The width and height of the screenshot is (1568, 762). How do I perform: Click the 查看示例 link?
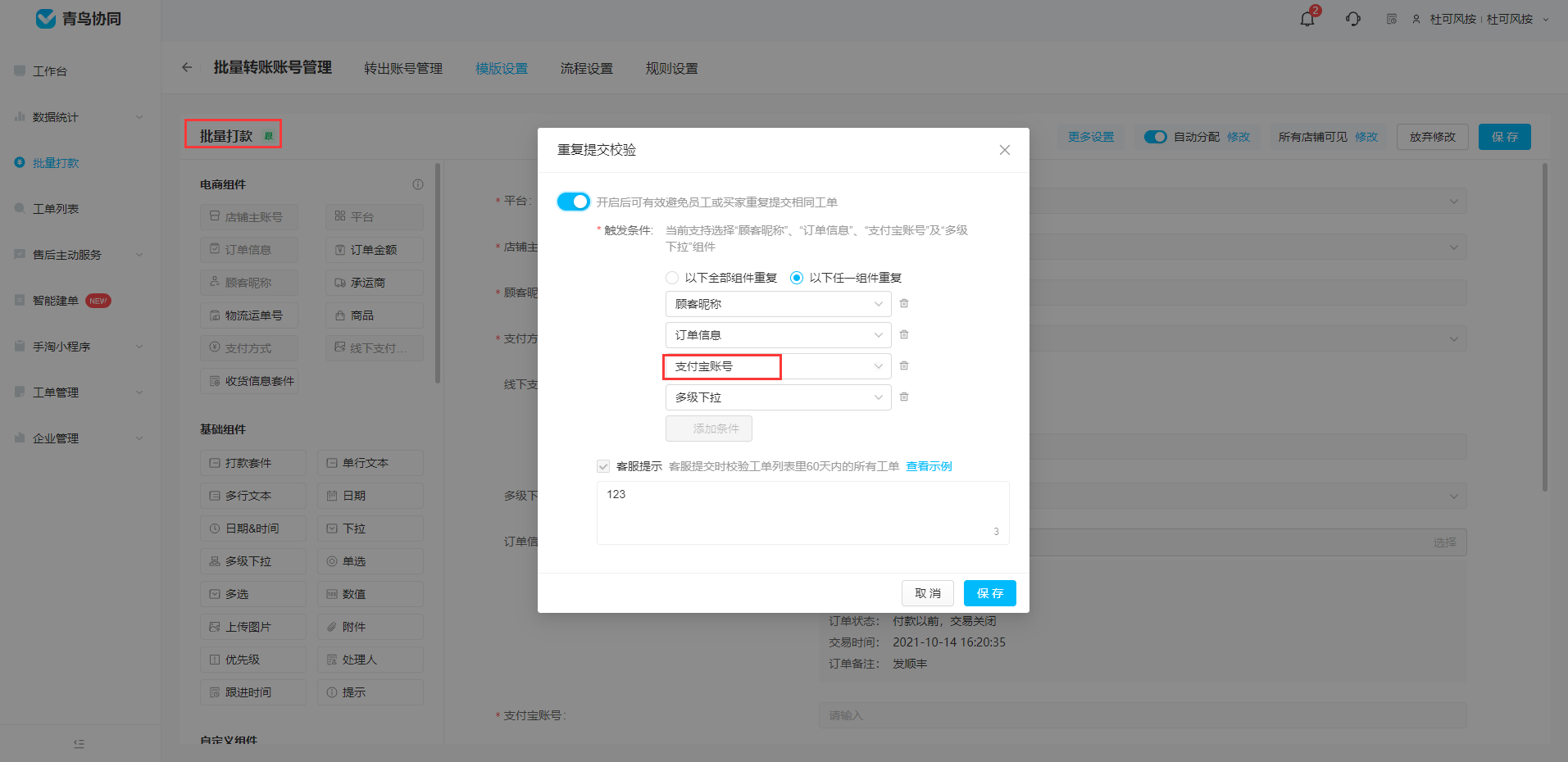pyautogui.click(x=929, y=466)
